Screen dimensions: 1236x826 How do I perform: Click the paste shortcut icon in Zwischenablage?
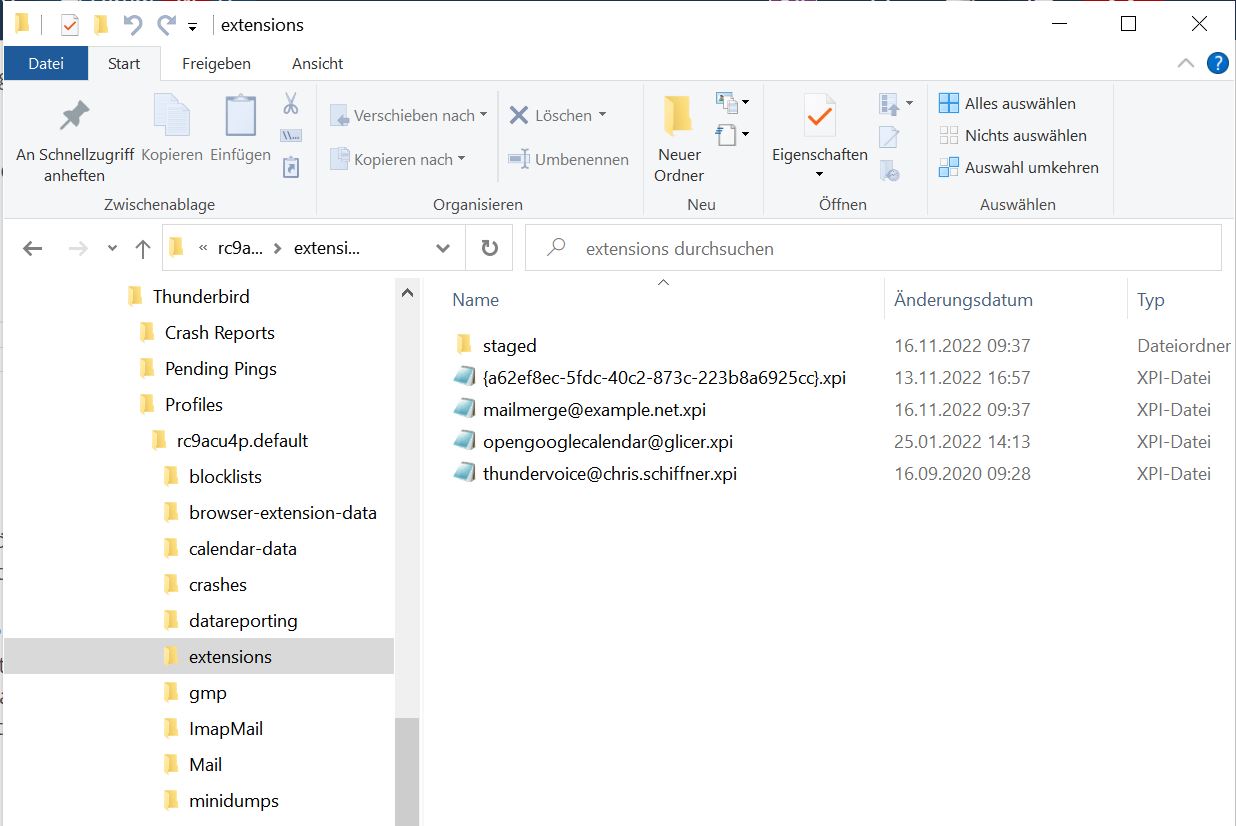(x=291, y=168)
